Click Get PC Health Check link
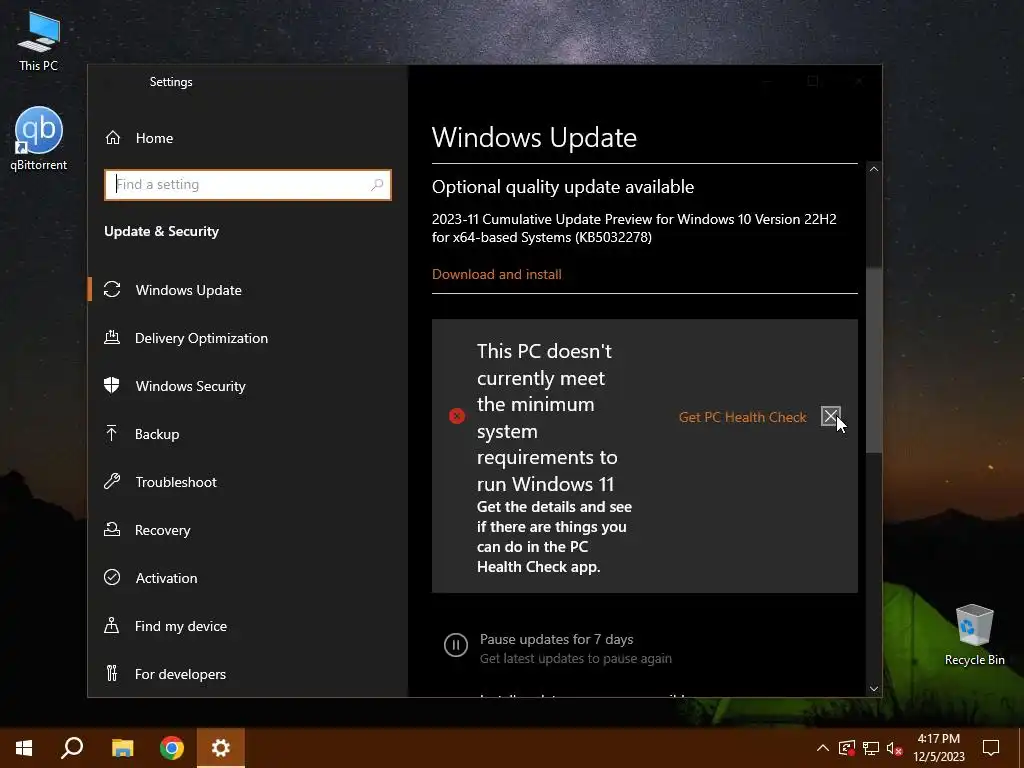This screenshot has height=768, width=1024. click(x=743, y=417)
